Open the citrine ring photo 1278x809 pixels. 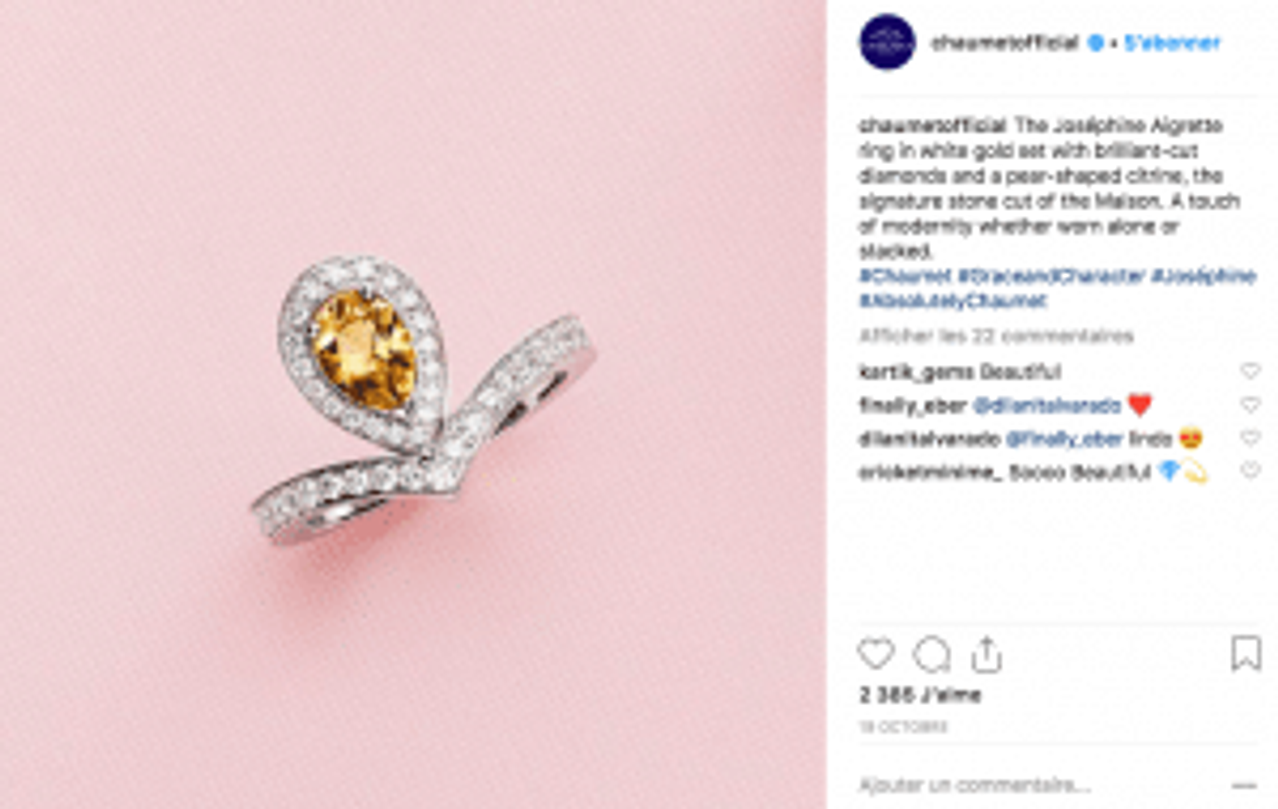pyautogui.click(x=413, y=404)
